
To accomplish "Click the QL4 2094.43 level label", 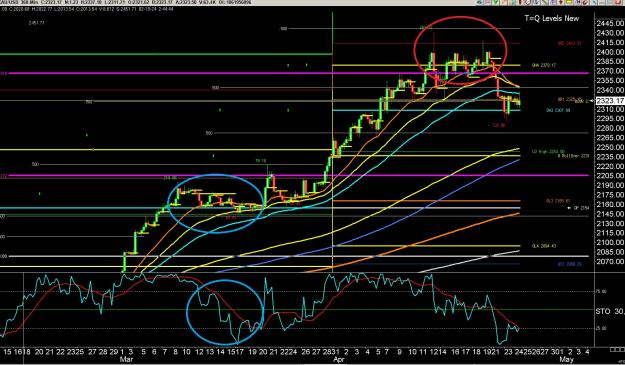I will pos(544,246).
